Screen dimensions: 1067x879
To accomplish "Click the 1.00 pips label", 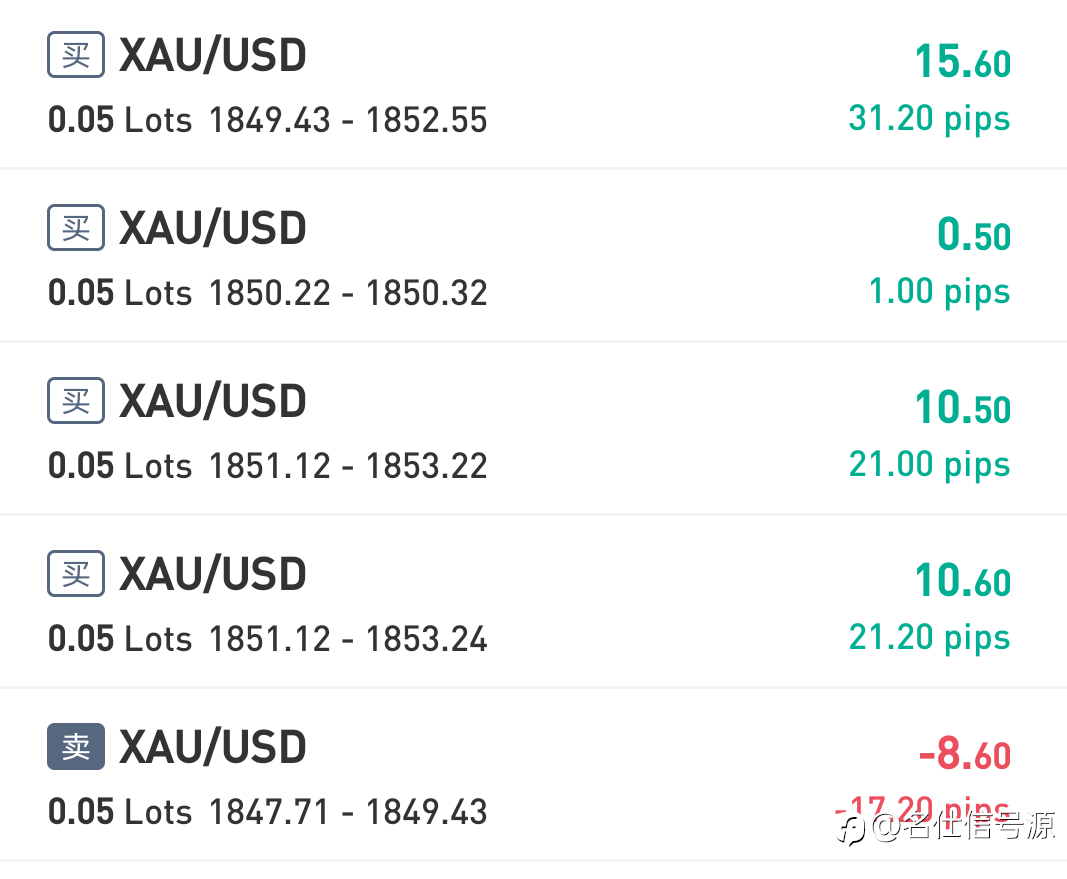I will pyautogui.click(x=940, y=293).
